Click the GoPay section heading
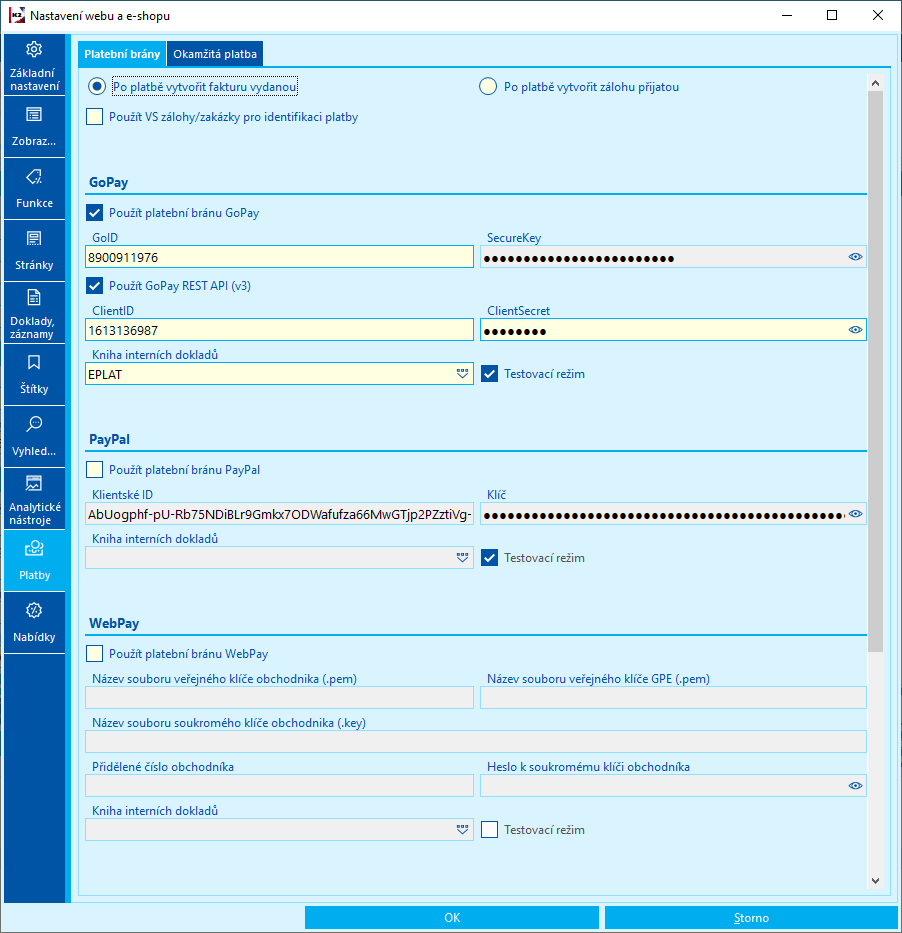902x933 pixels. tap(108, 182)
